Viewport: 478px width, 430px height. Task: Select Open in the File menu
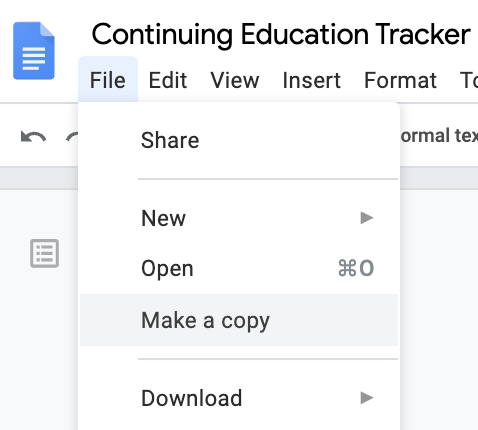coord(239,268)
